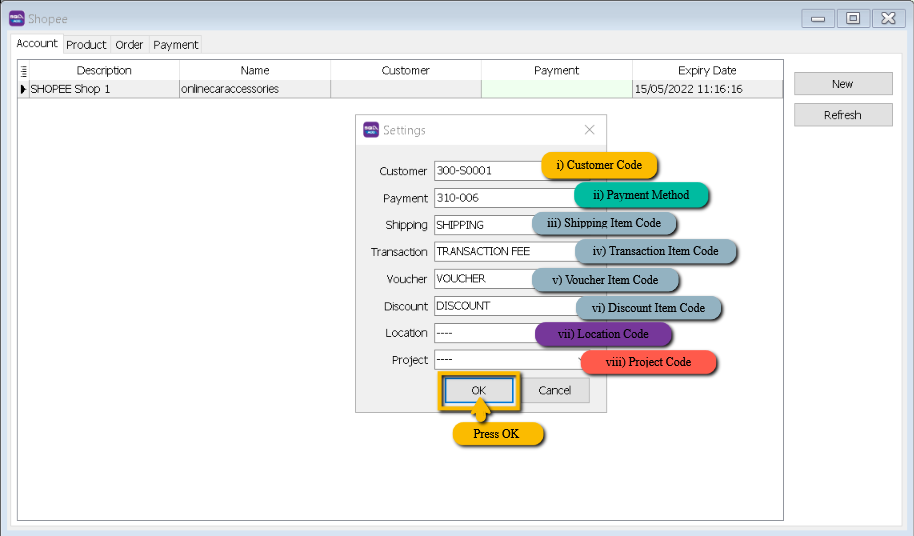
Task: Maximize the Shopee window
Action: click(852, 18)
